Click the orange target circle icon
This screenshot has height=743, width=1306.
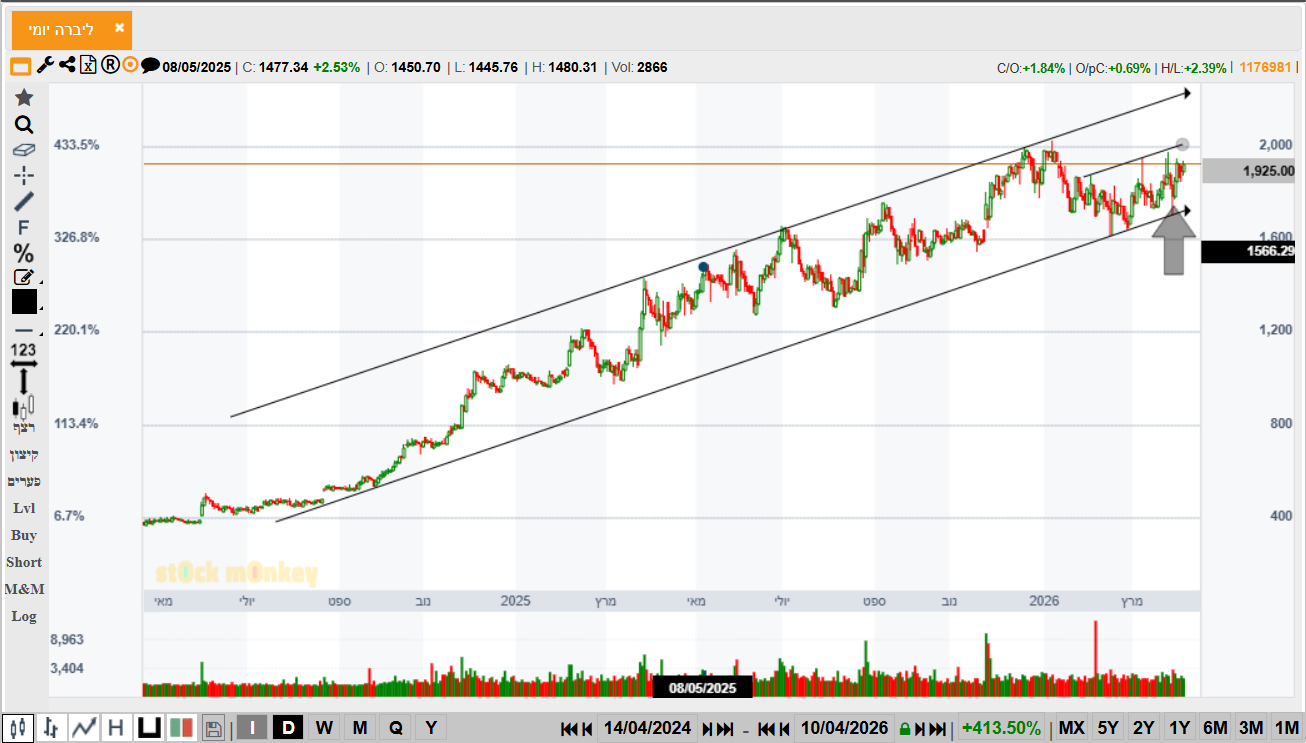pyautogui.click(x=129, y=66)
